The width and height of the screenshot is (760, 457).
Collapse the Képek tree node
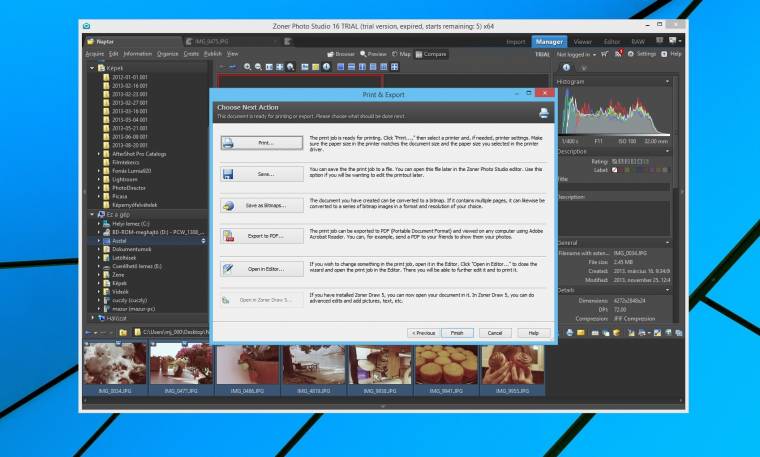[92, 68]
